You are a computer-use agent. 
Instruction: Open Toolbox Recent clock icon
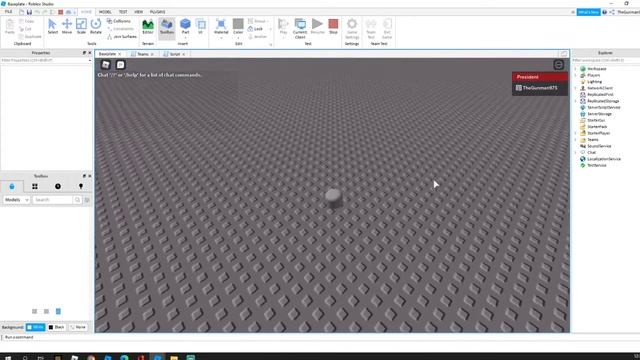58,187
